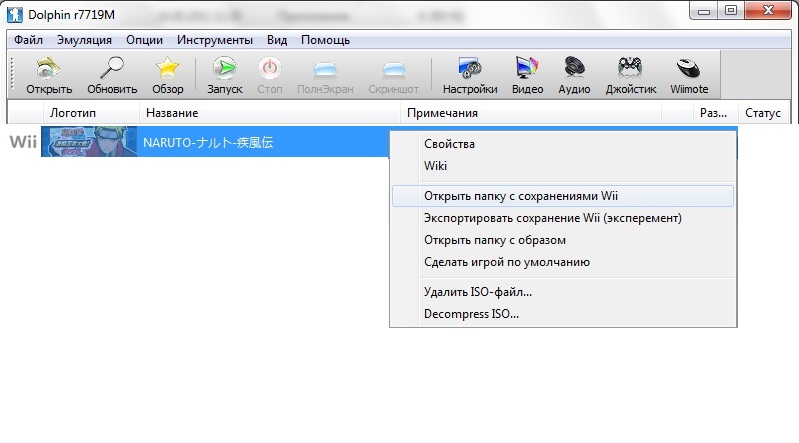Select Экспортировать сохранение Wii (эксперемент)

coord(563,218)
